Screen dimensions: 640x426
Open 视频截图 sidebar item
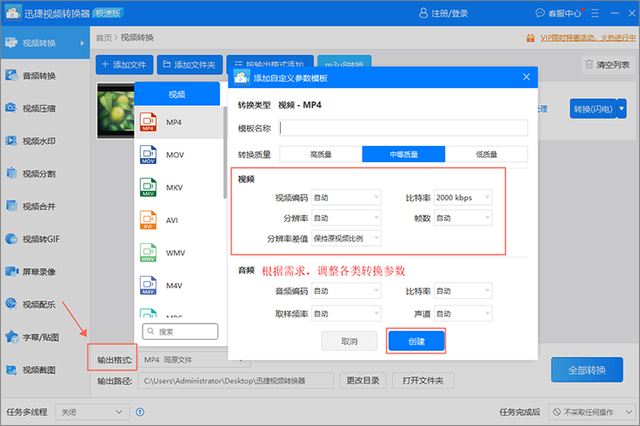(x=45, y=370)
